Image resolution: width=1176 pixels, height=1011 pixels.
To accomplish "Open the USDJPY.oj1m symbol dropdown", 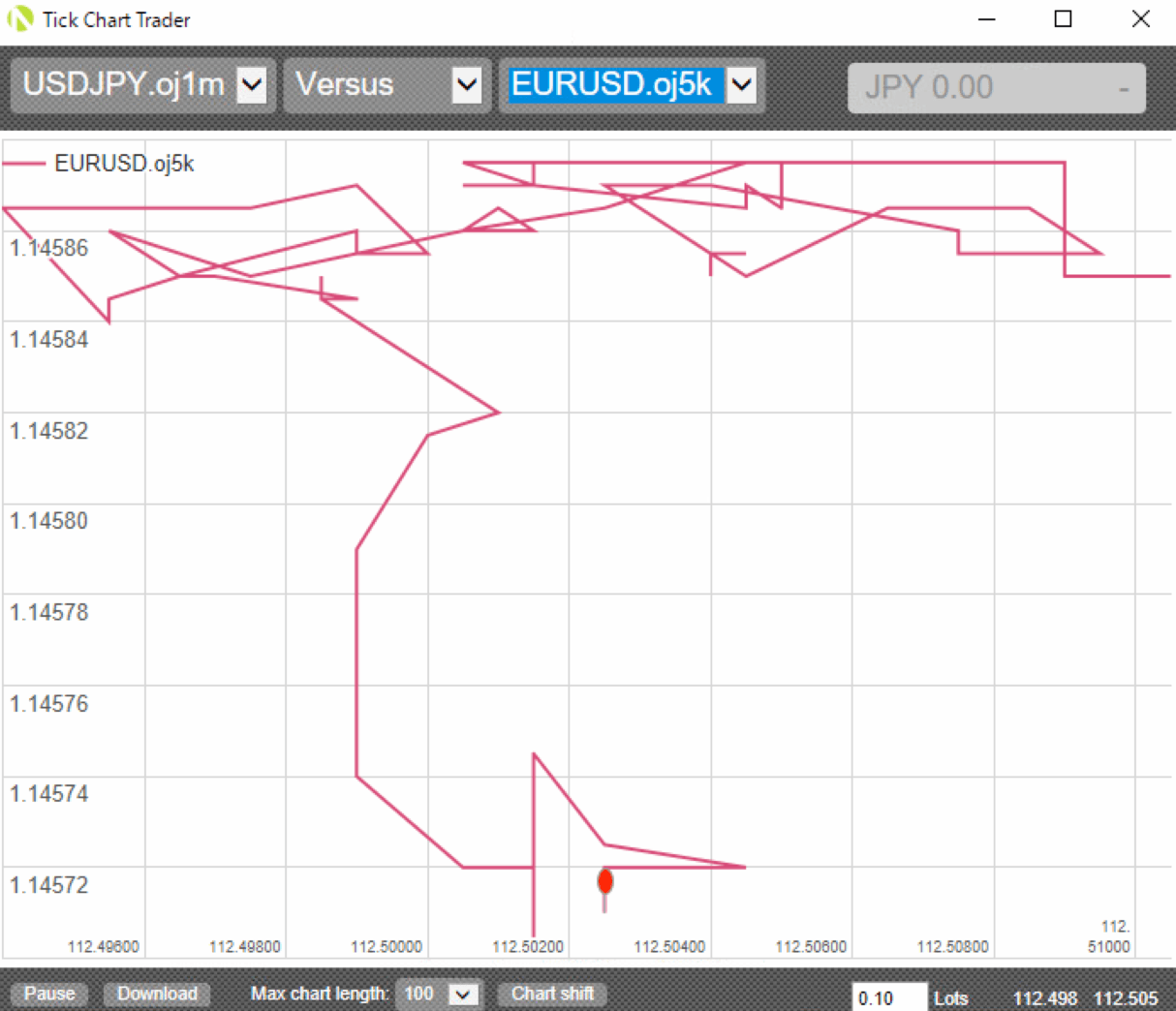I will (252, 85).
